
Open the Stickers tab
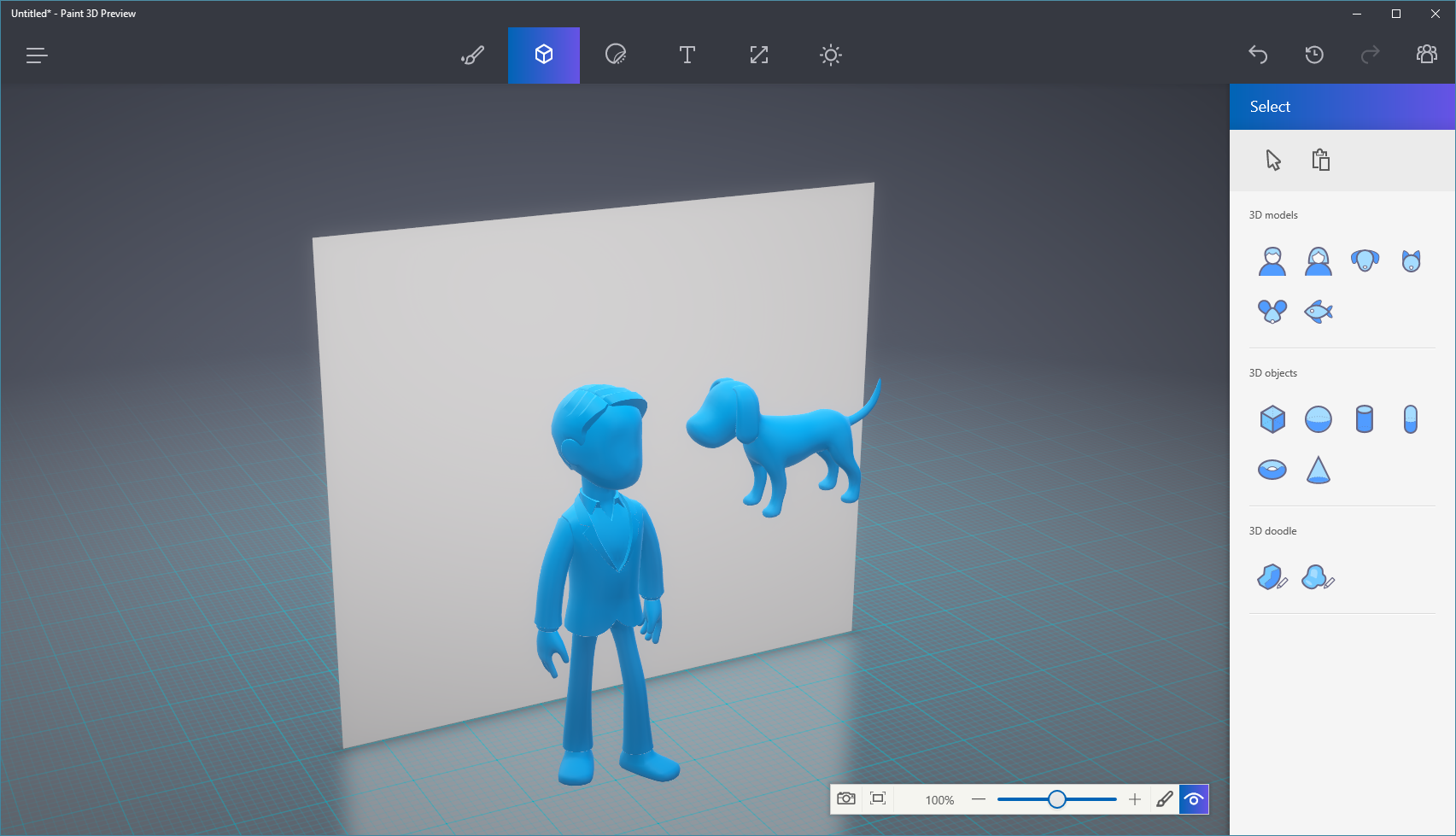coord(616,56)
